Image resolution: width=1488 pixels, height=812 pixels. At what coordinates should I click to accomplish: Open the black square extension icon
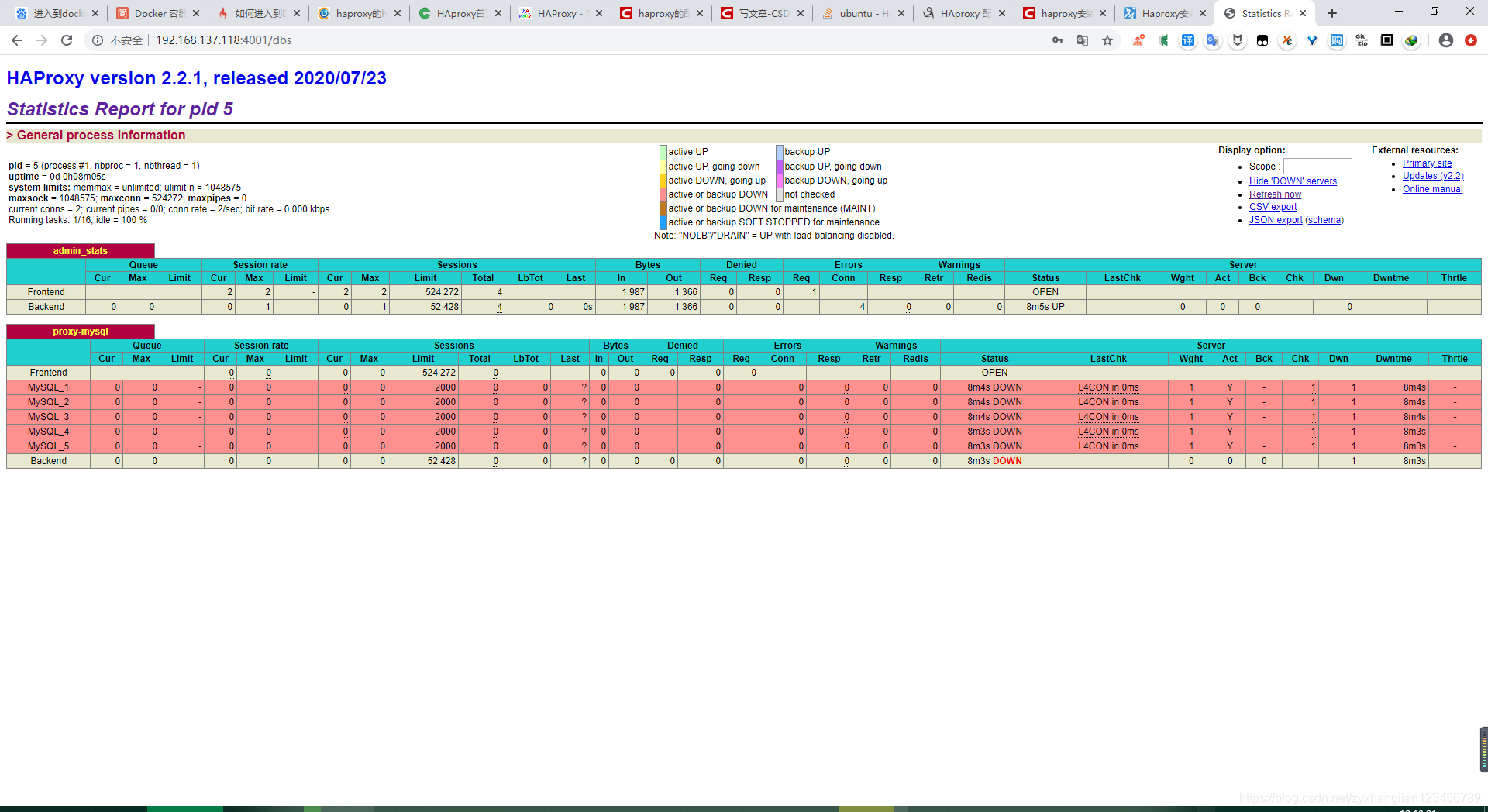pyautogui.click(x=1386, y=40)
